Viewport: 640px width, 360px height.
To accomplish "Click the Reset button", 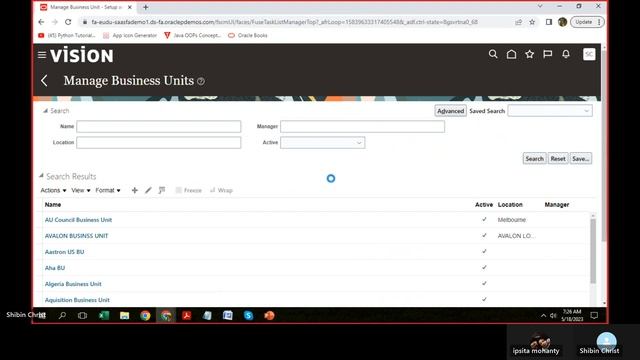I will pos(558,158).
